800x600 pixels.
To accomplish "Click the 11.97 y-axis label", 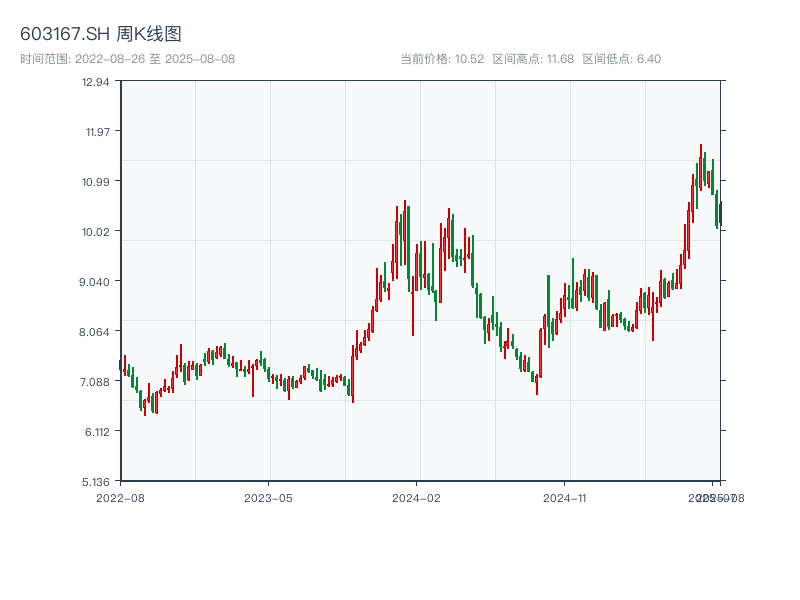I will click(x=95, y=131).
